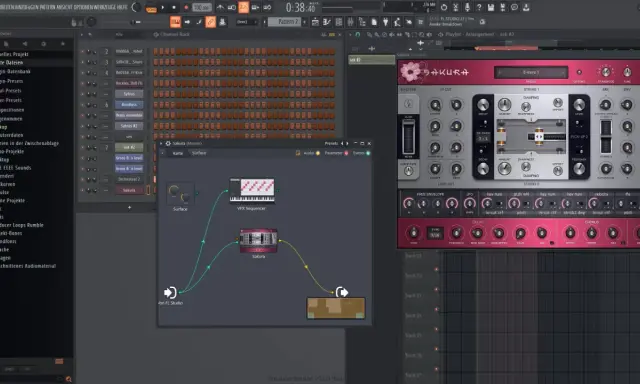Mute the Sytrus channel LED
This screenshot has width=640, height=384.
click(x=82, y=94)
